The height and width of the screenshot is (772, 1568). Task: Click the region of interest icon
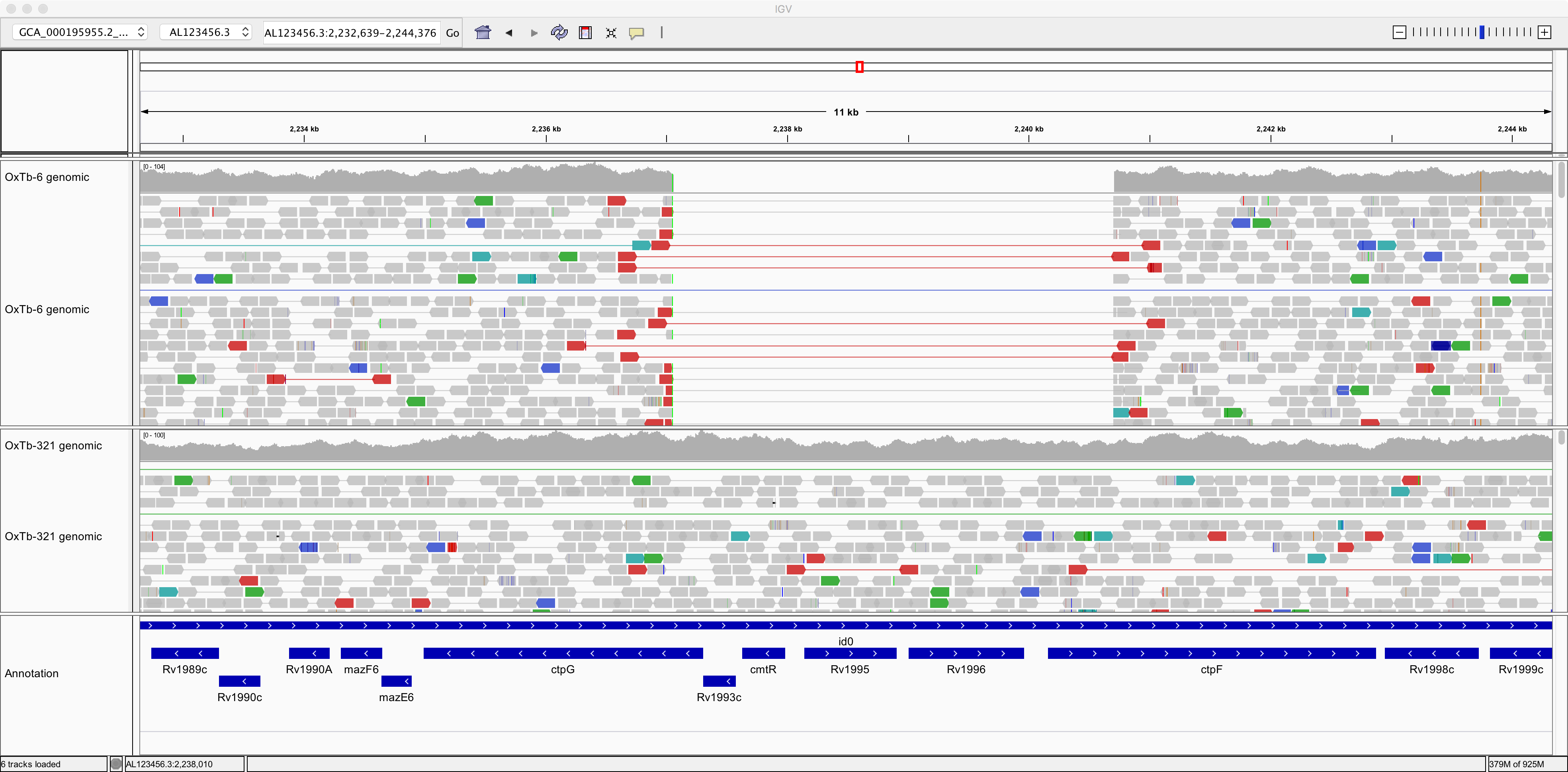pos(585,32)
